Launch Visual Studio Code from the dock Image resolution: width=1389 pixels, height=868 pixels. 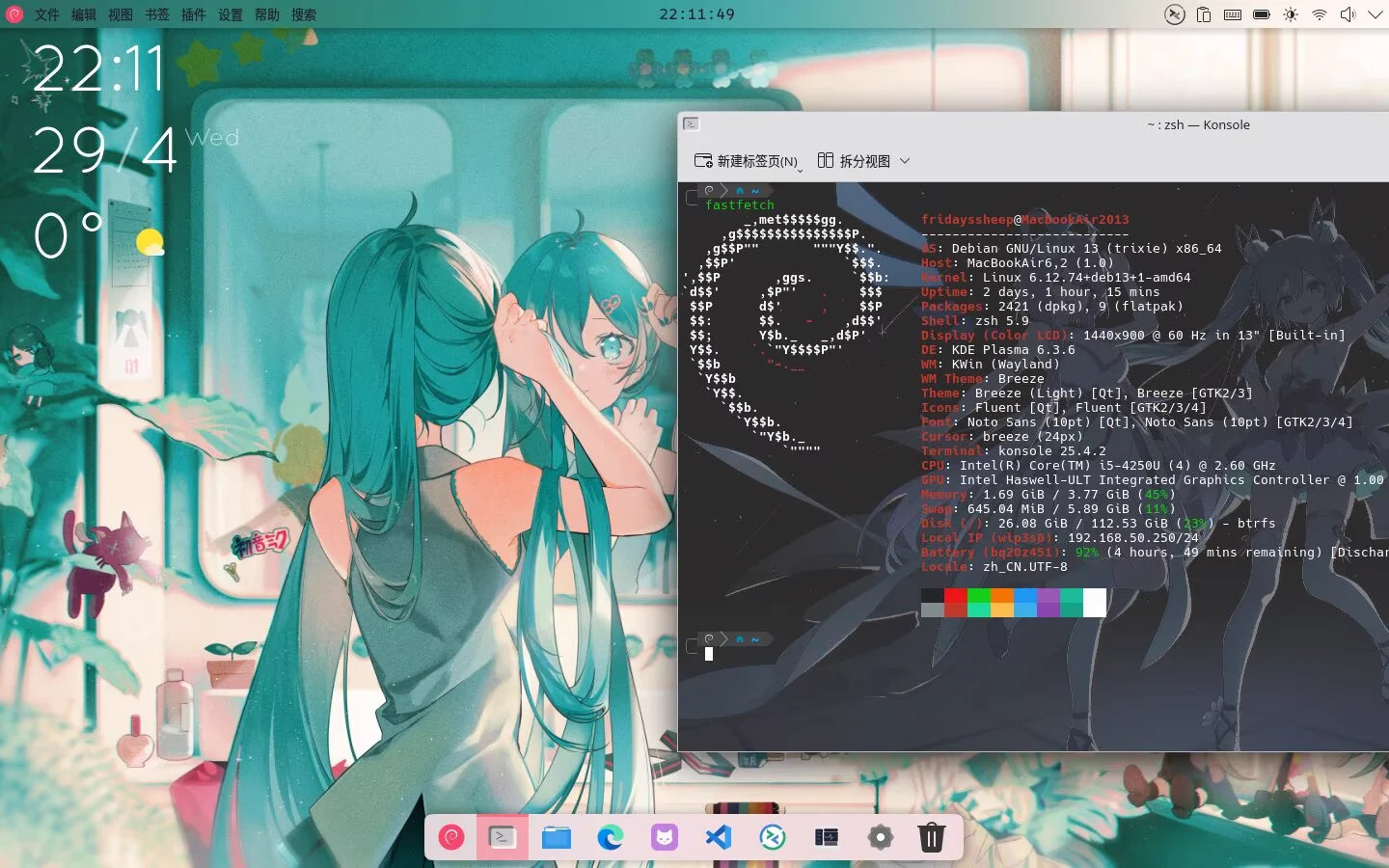(x=719, y=837)
